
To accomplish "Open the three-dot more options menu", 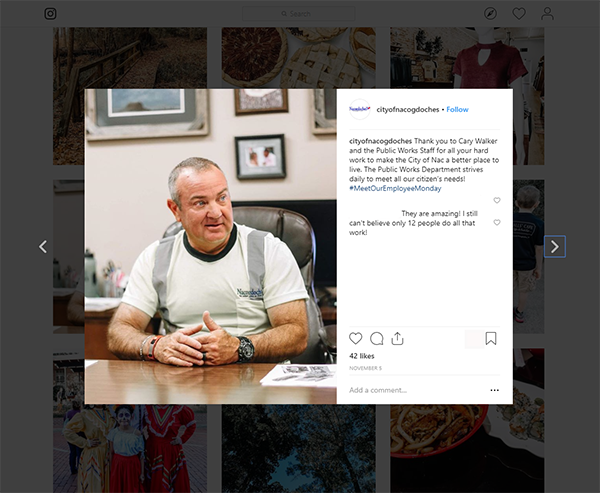I will (x=494, y=390).
